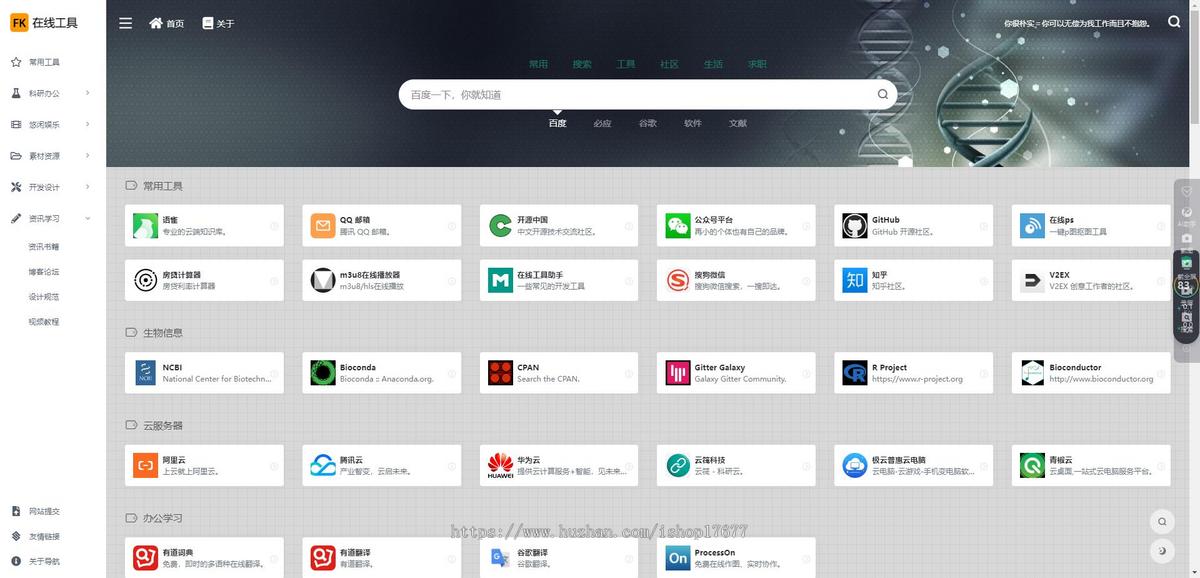The image size is (1200, 578).
Task: Open 博客论坛 submenu item
Action: point(44,272)
